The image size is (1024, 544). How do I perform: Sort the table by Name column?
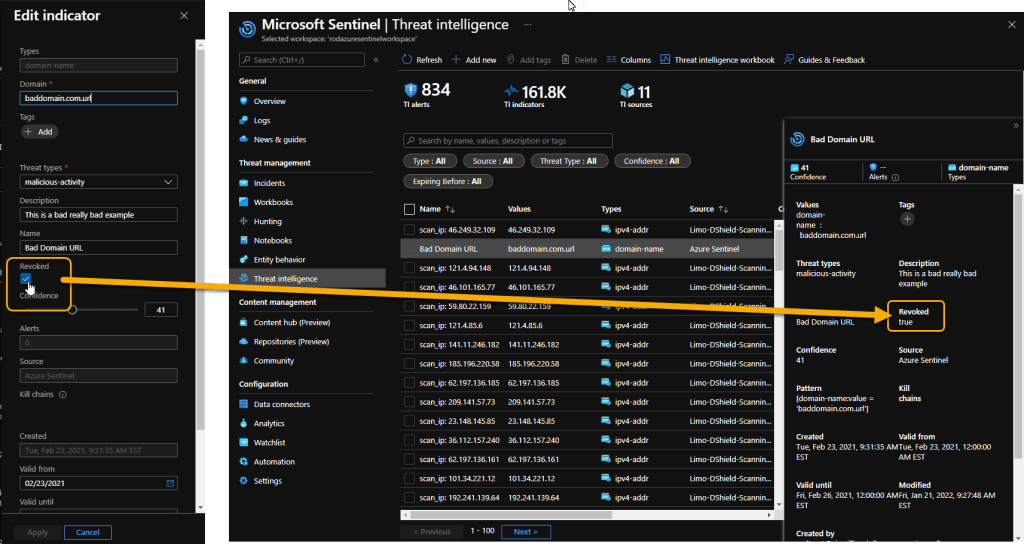450,209
